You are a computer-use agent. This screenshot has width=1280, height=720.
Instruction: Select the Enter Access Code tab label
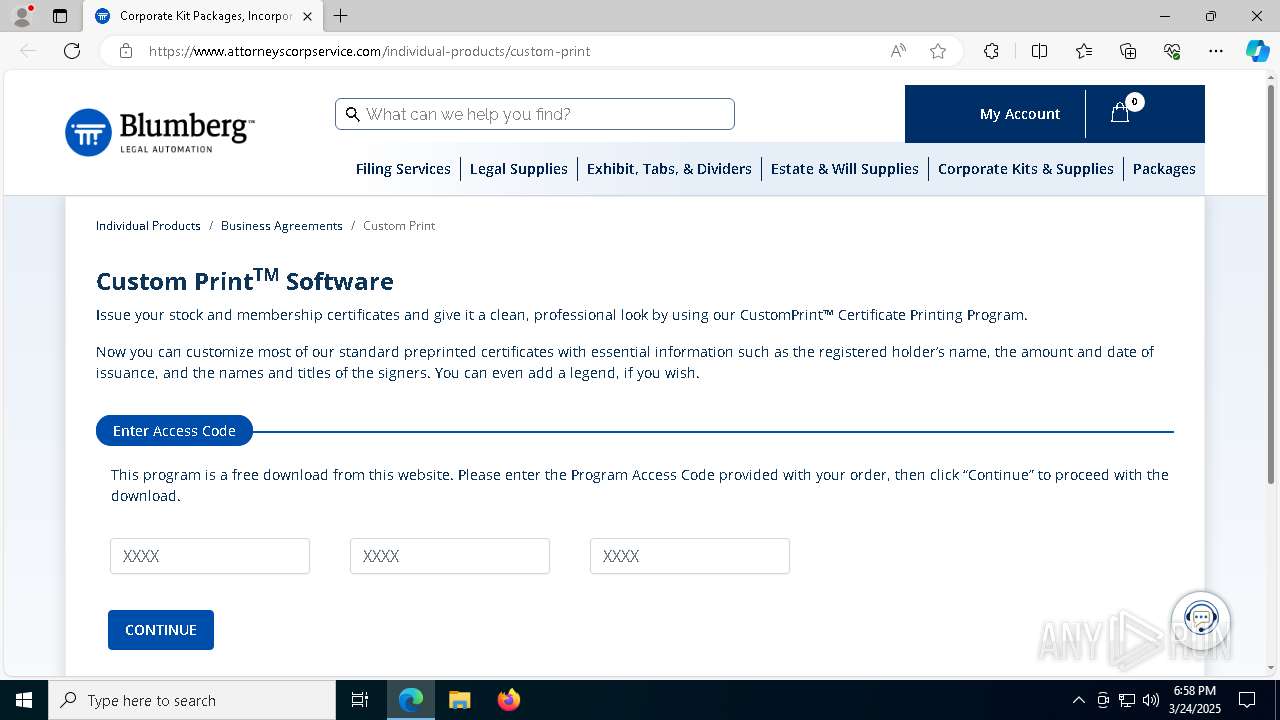pyautogui.click(x=174, y=431)
